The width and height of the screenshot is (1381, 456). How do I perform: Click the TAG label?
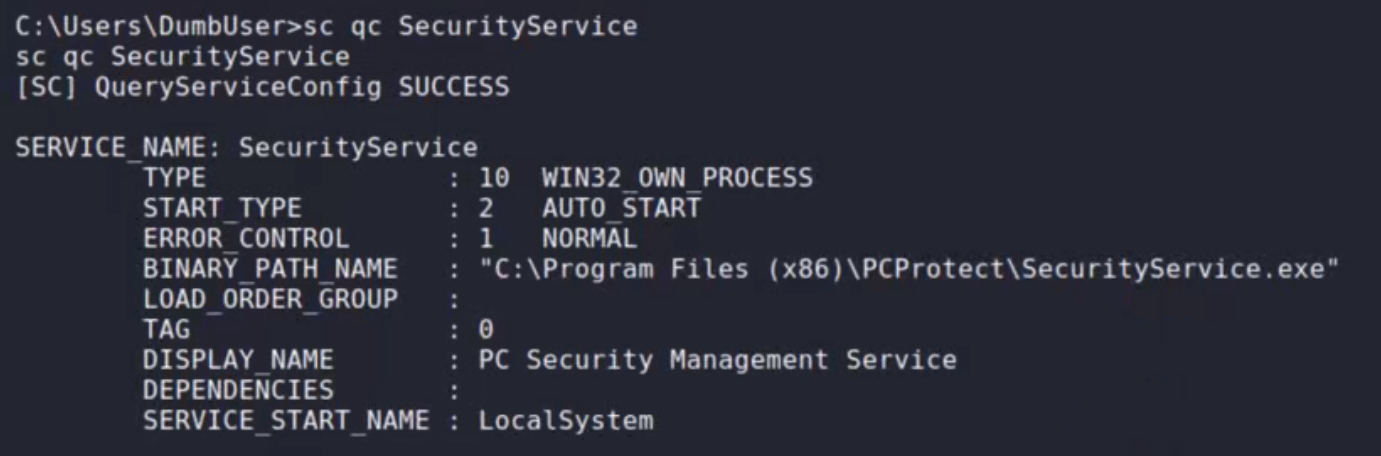(167, 329)
